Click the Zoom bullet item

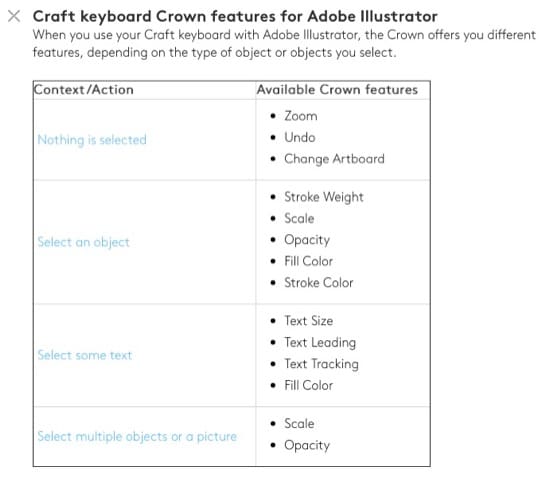[x=301, y=116]
